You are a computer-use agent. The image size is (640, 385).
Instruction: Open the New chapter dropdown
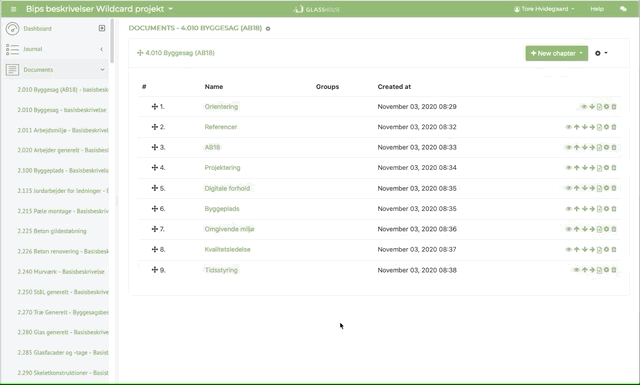557,53
